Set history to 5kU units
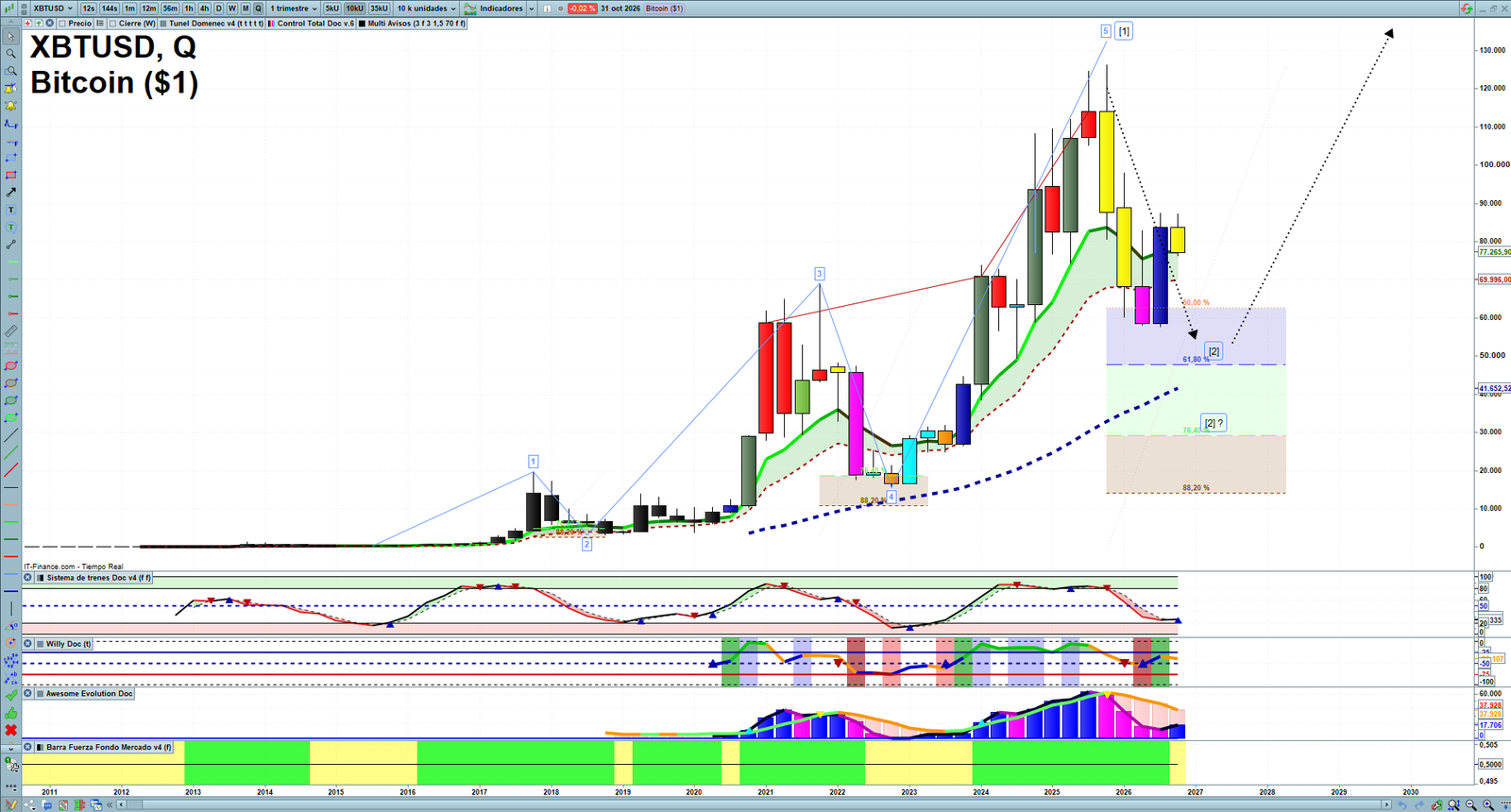Screen dimensions: 1511x812 click(331, 8)
